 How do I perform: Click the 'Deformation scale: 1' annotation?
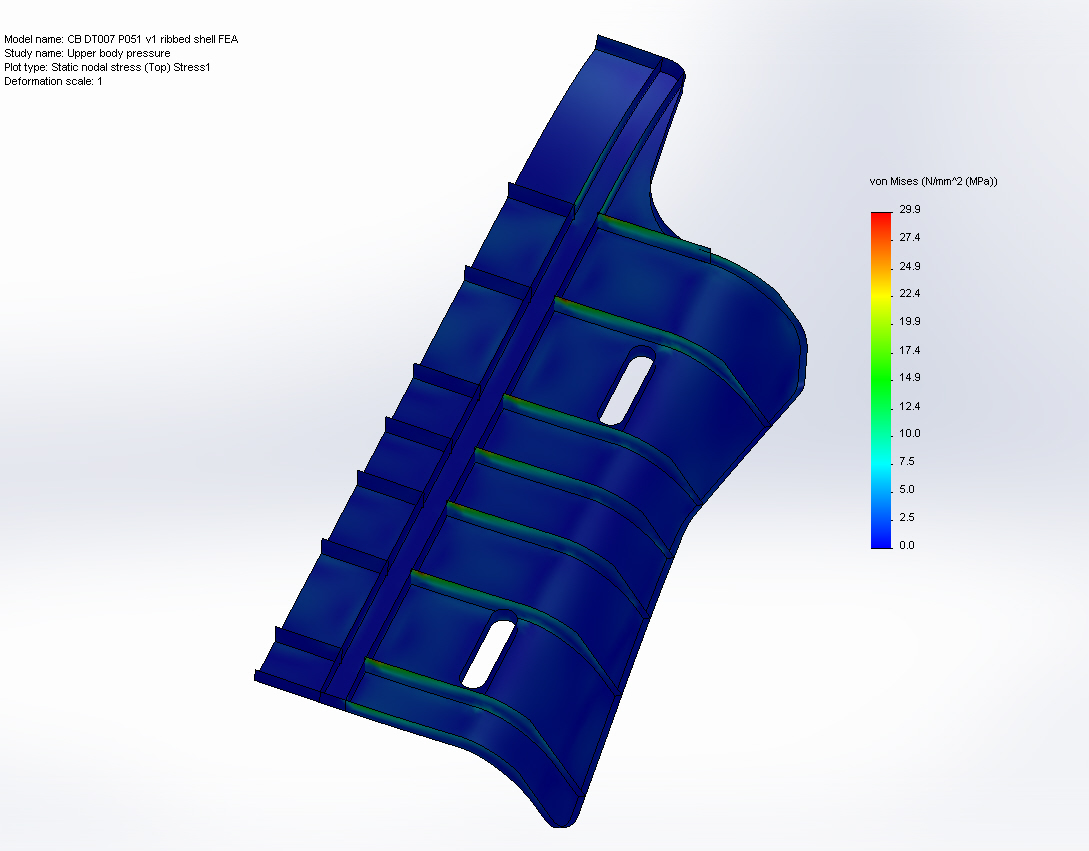tap(57, 81)
